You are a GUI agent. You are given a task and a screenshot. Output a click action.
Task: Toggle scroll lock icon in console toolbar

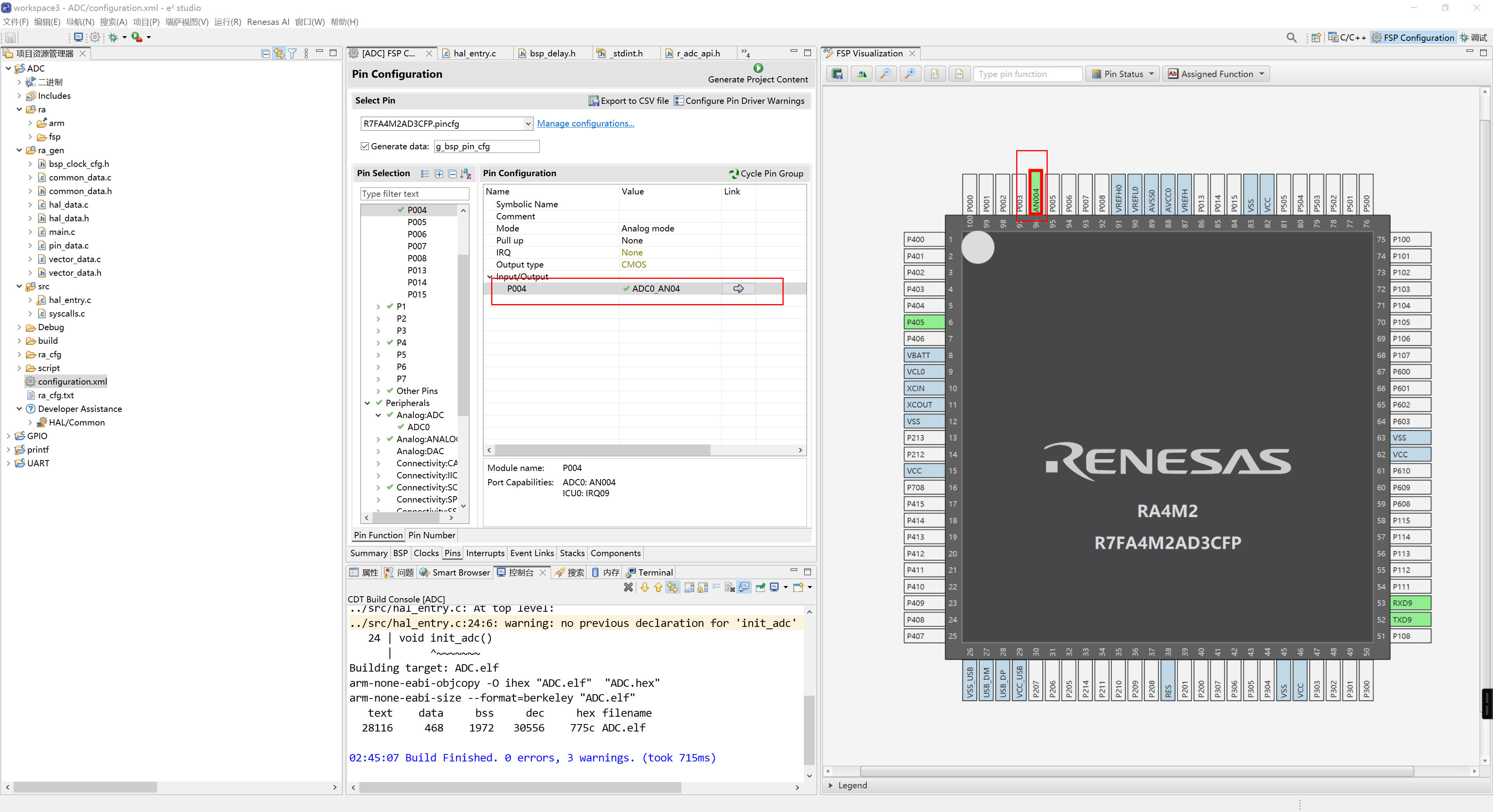click(702, 587)
